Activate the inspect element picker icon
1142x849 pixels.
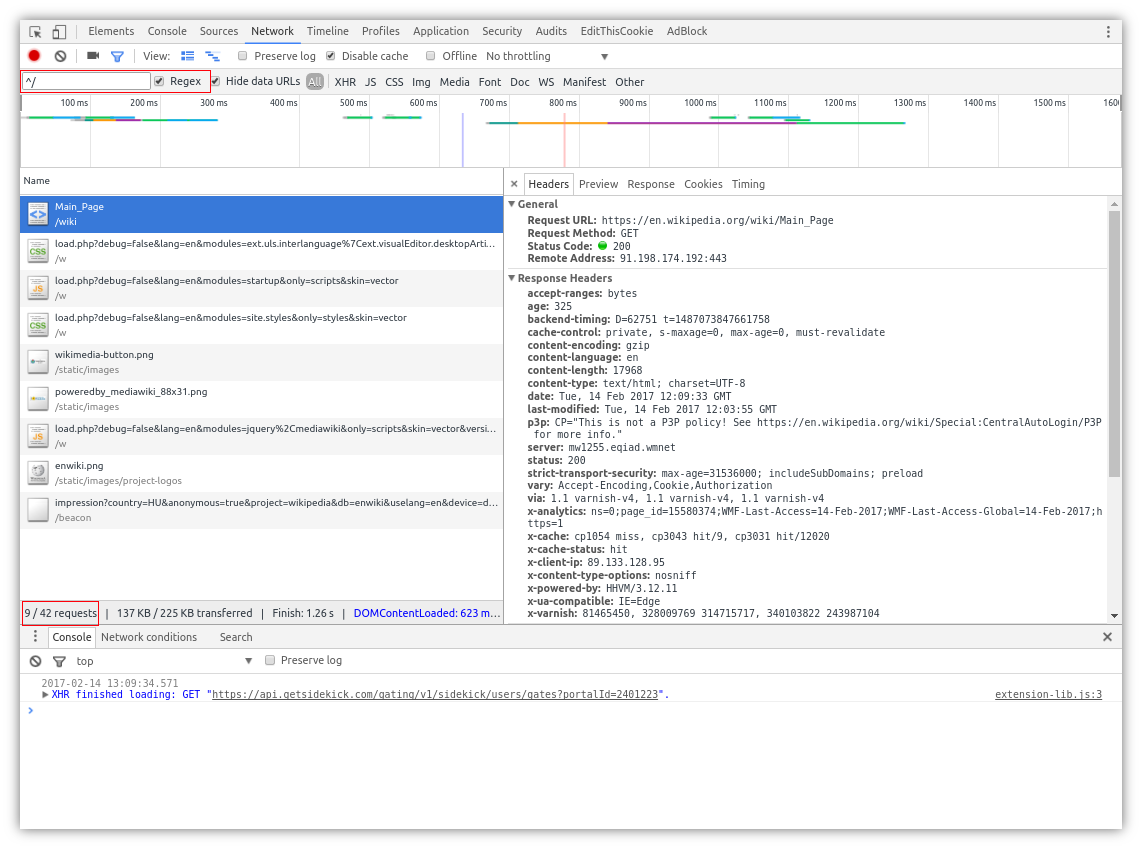[35, 31]
